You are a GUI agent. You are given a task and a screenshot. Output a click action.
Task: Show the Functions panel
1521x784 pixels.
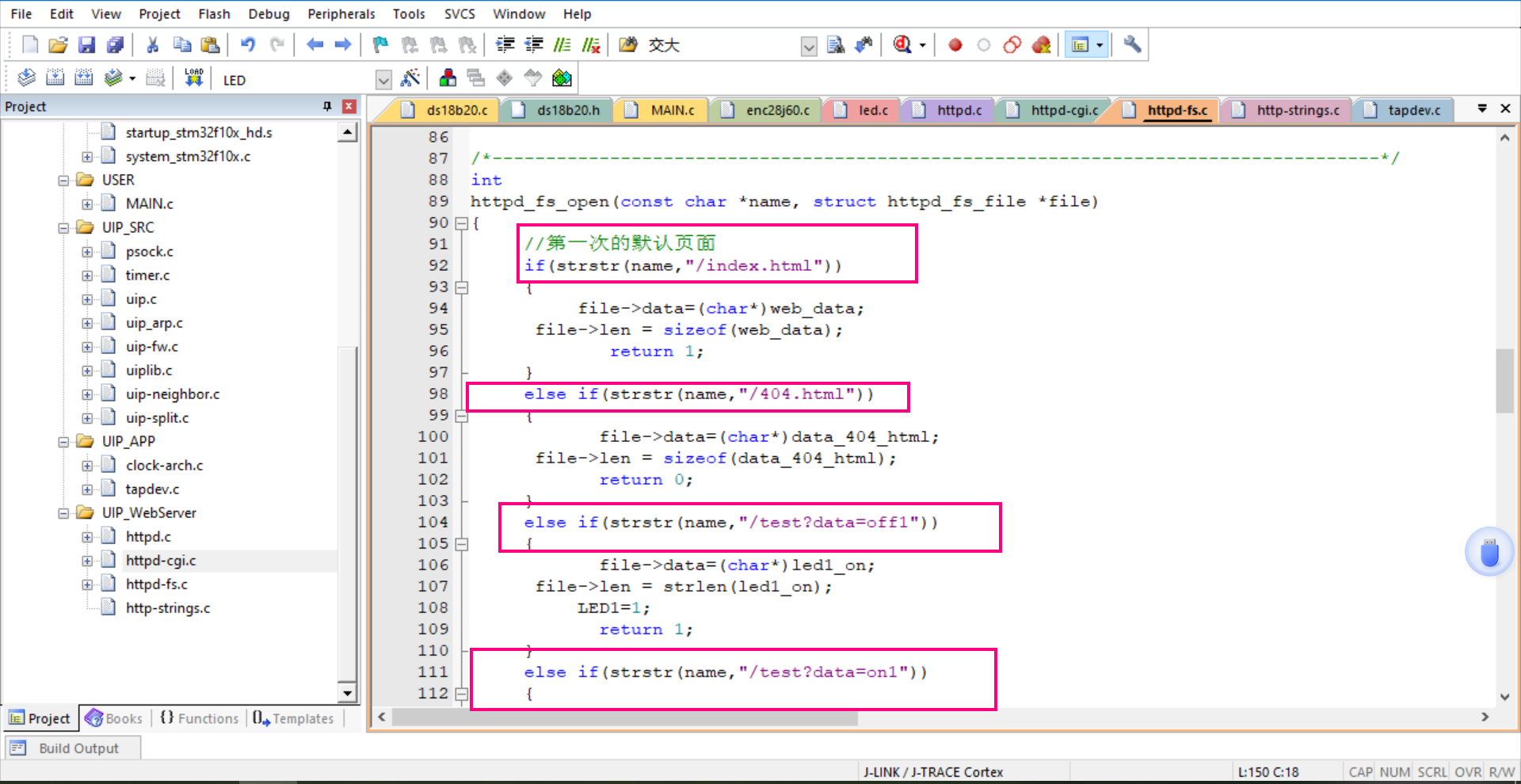pyautogui.click(x=198, y=718)
